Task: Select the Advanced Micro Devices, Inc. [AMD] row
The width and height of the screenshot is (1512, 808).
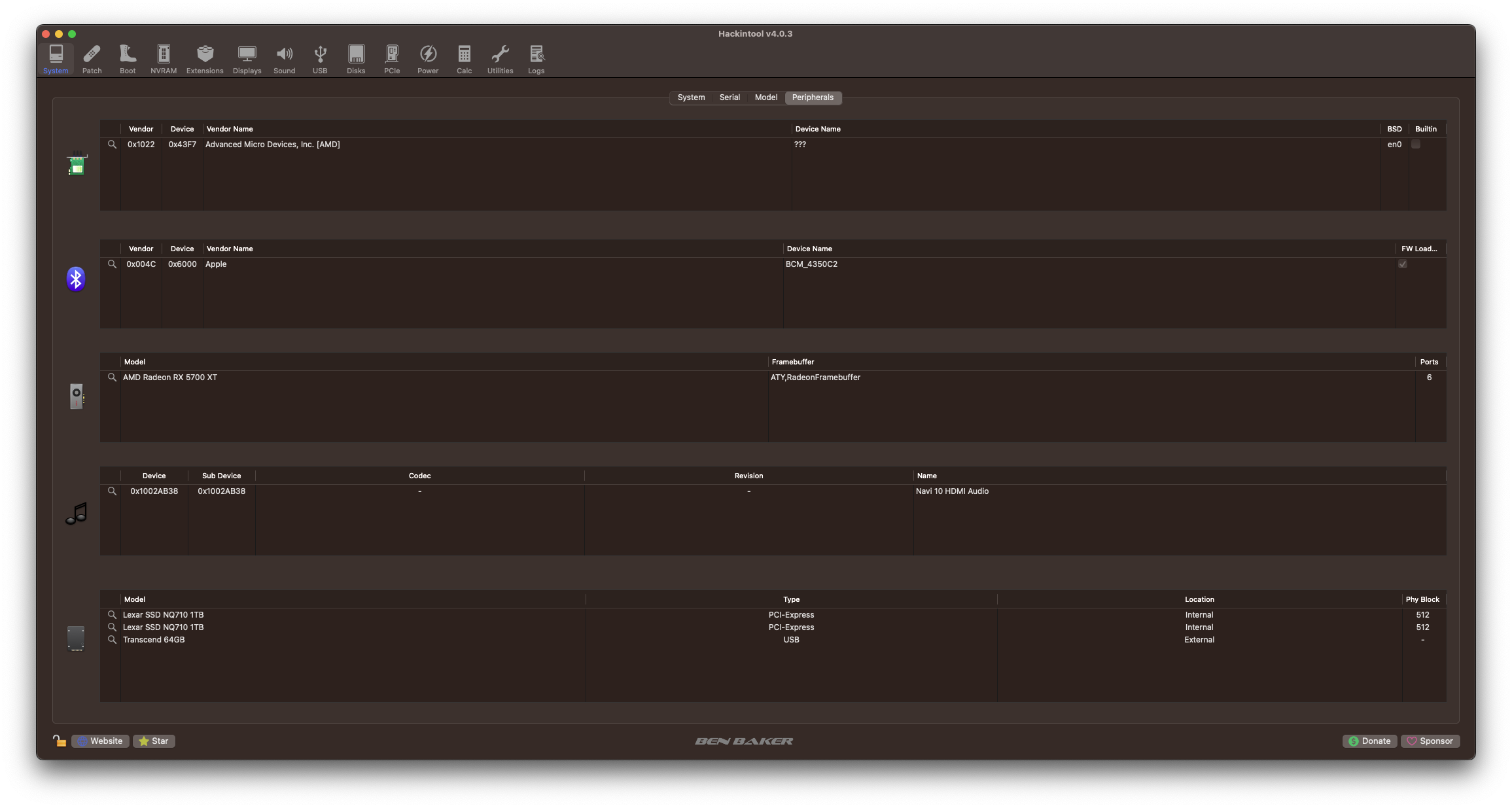Action: (x=773, y=145)
